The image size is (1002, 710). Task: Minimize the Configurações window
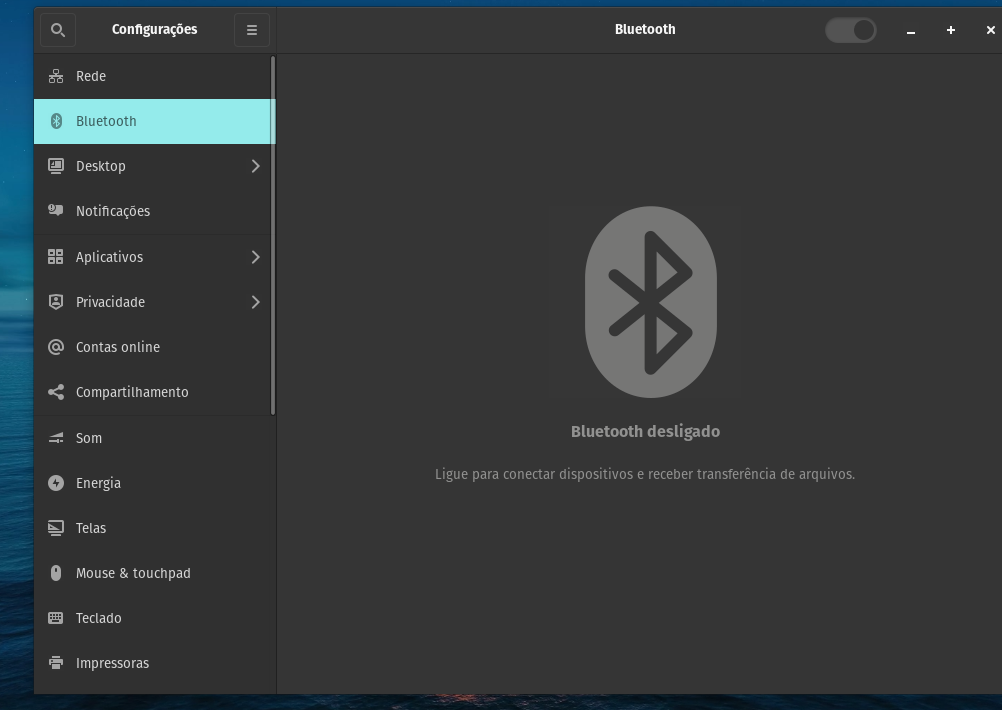pos(911,30)
